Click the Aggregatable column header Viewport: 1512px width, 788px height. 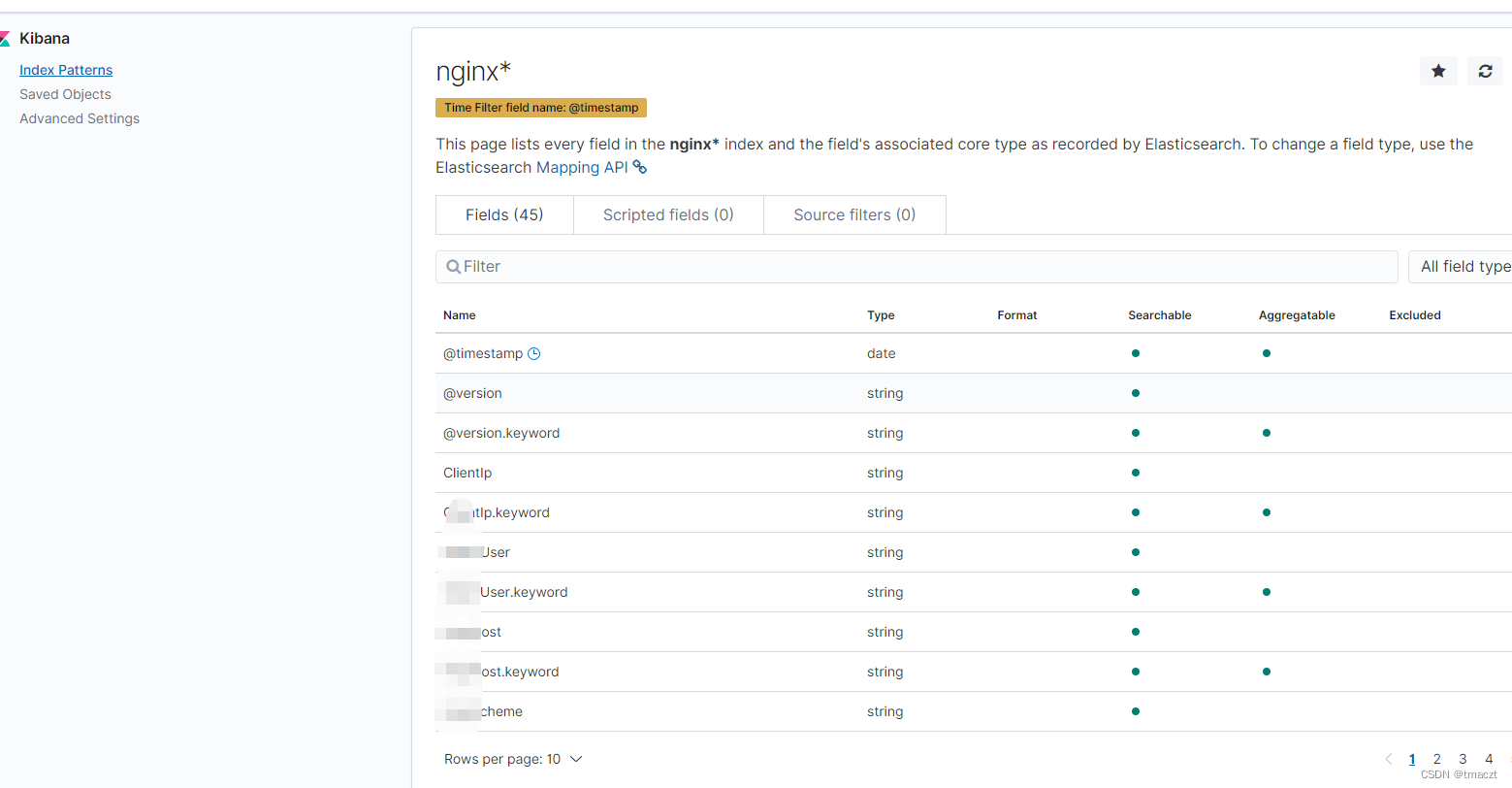(x=1297, y=315)
